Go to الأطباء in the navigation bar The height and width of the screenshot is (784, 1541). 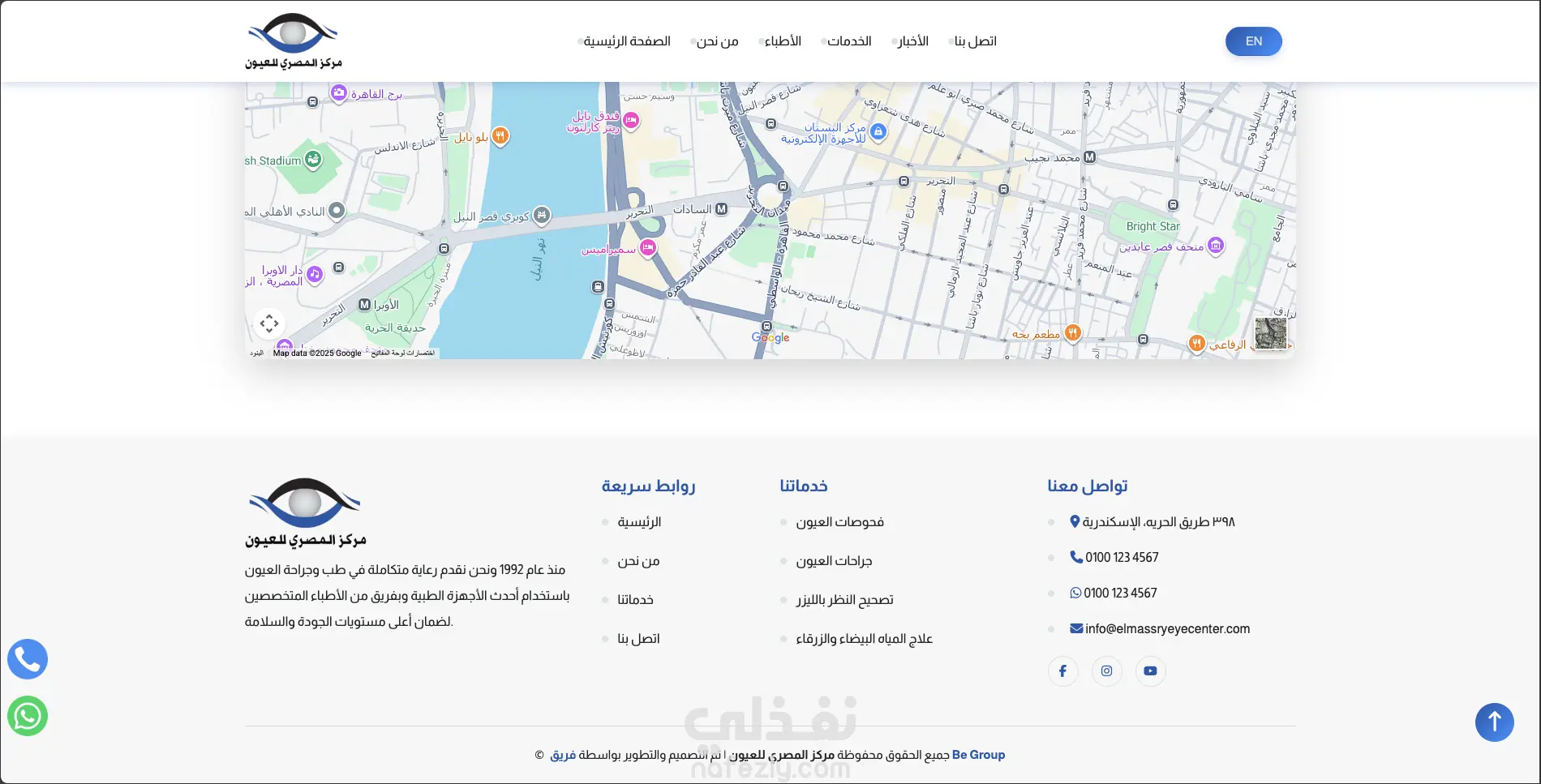click(x=783, y=41)
